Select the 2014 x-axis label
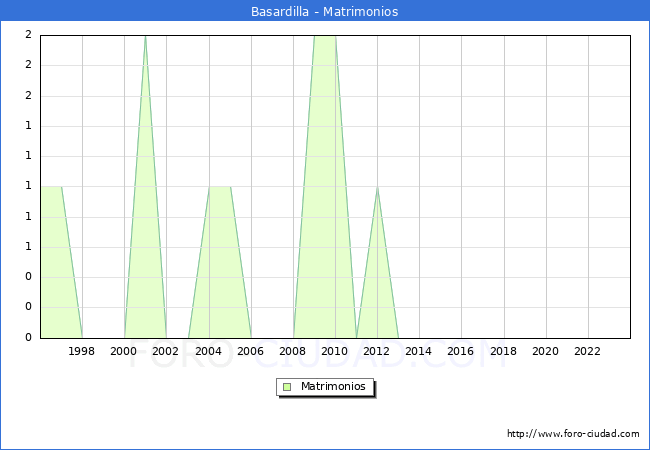Viewport: 650px width, 450px height. pos(419,351)
